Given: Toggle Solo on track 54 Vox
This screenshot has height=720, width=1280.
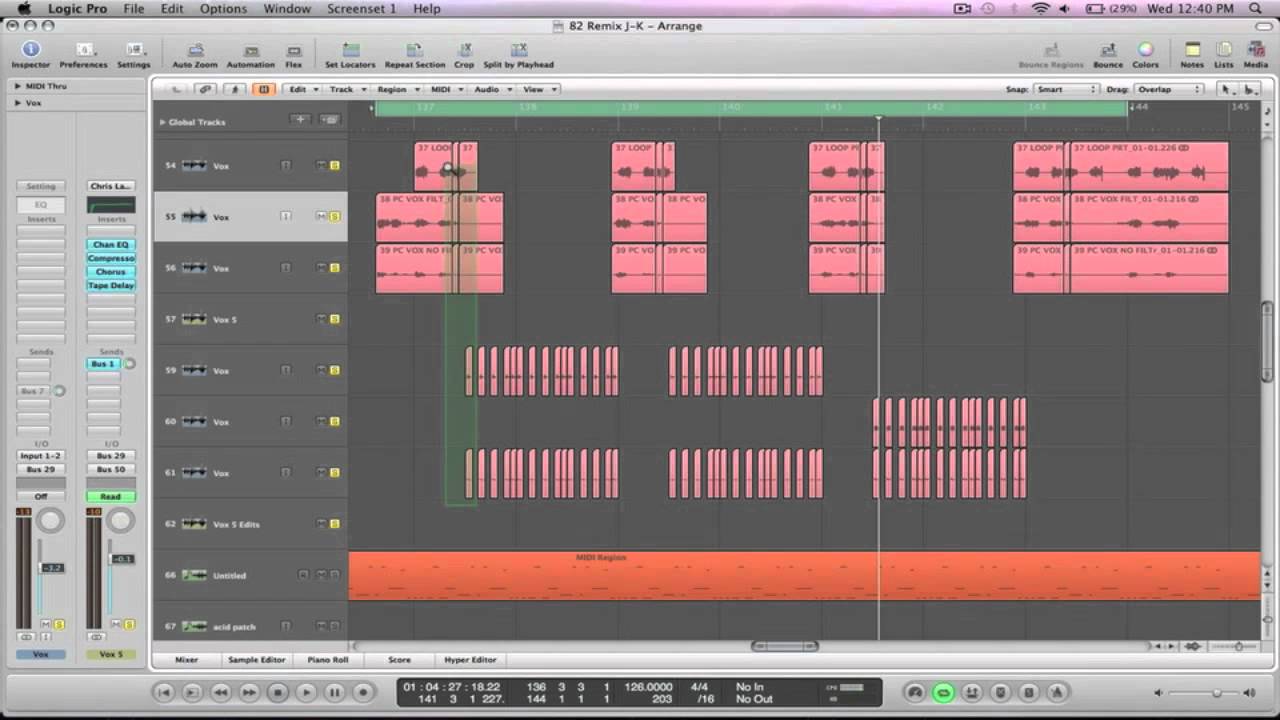Looking at the screenshot, I should click(334, 166).
